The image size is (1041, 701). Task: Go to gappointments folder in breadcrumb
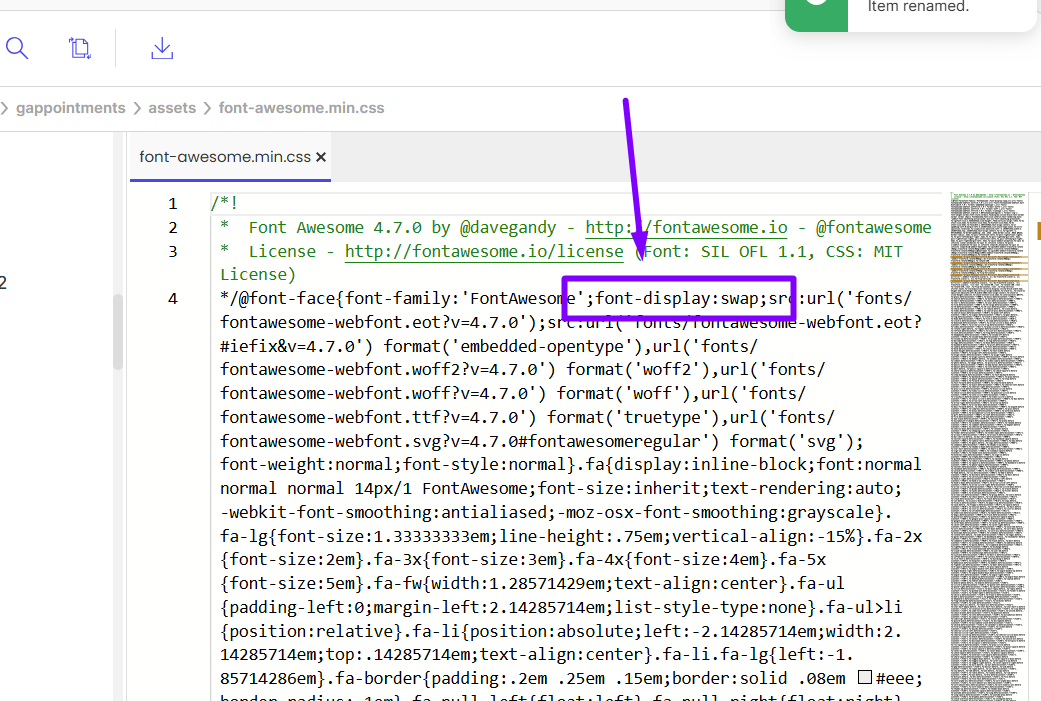(70, 108)
